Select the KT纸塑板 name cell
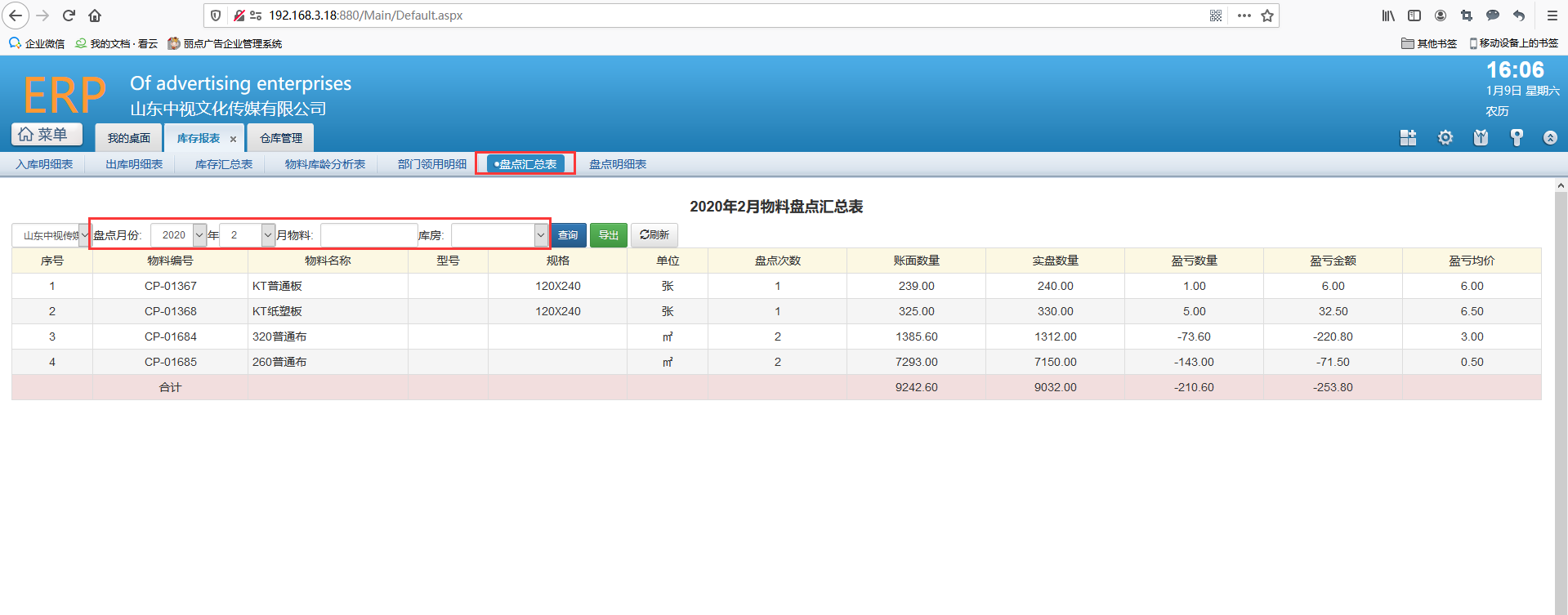The height and width of the screenshot is (615, 1568). pos(328,311)
